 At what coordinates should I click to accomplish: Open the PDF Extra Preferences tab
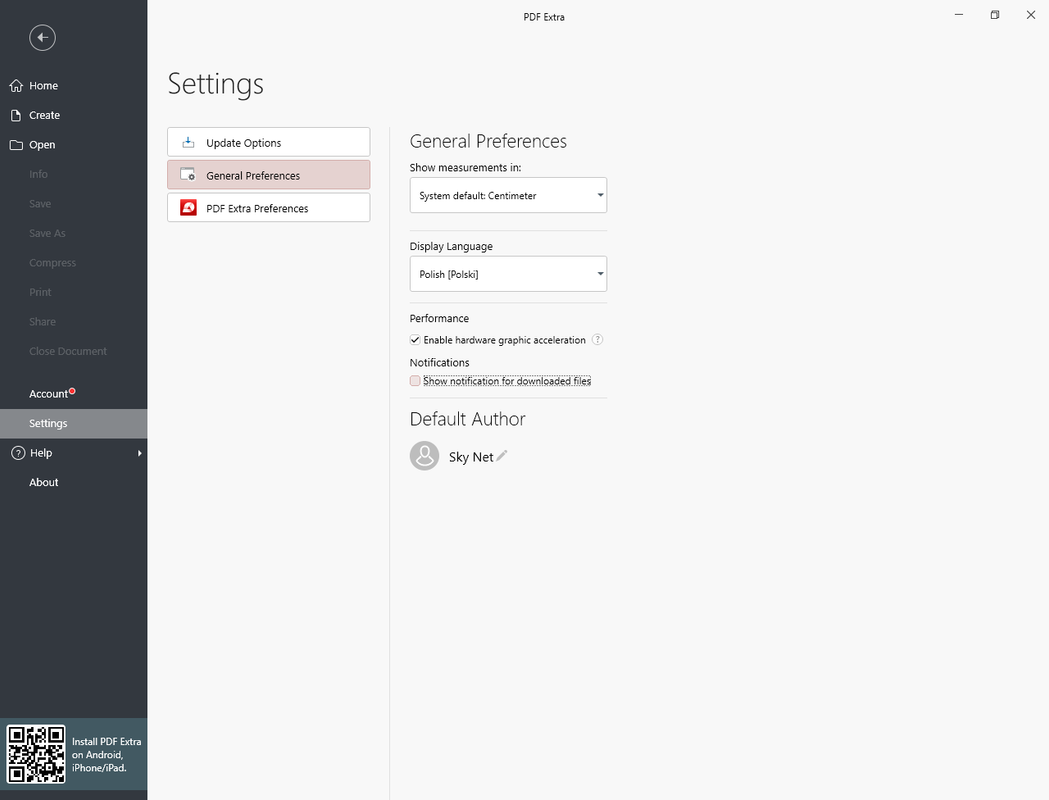click(268, 207)
